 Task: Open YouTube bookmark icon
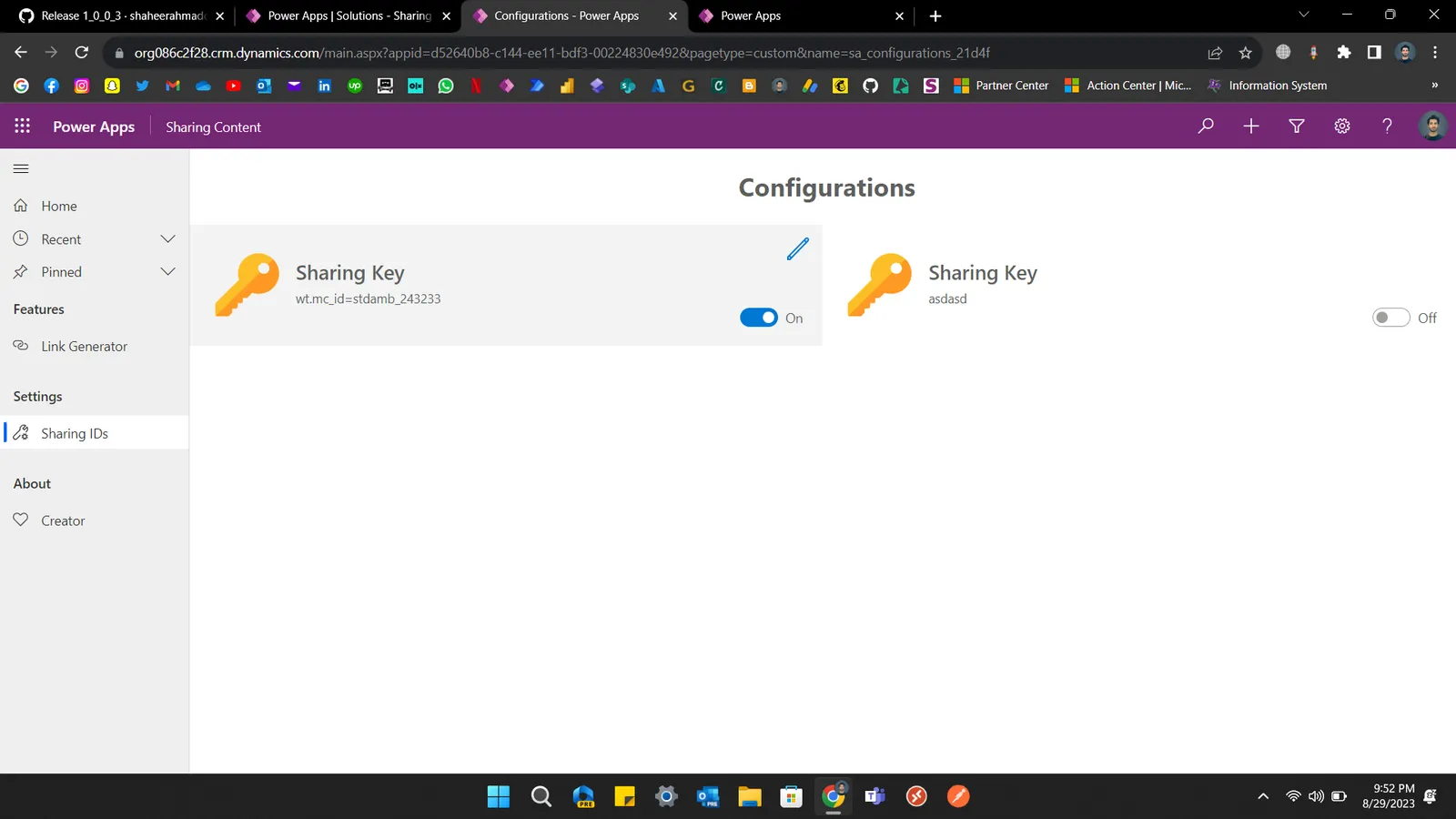pos(233,86)
